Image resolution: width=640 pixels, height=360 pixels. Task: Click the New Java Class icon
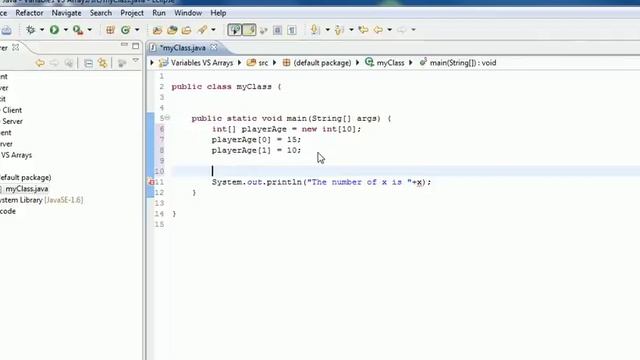click(126, 30)
